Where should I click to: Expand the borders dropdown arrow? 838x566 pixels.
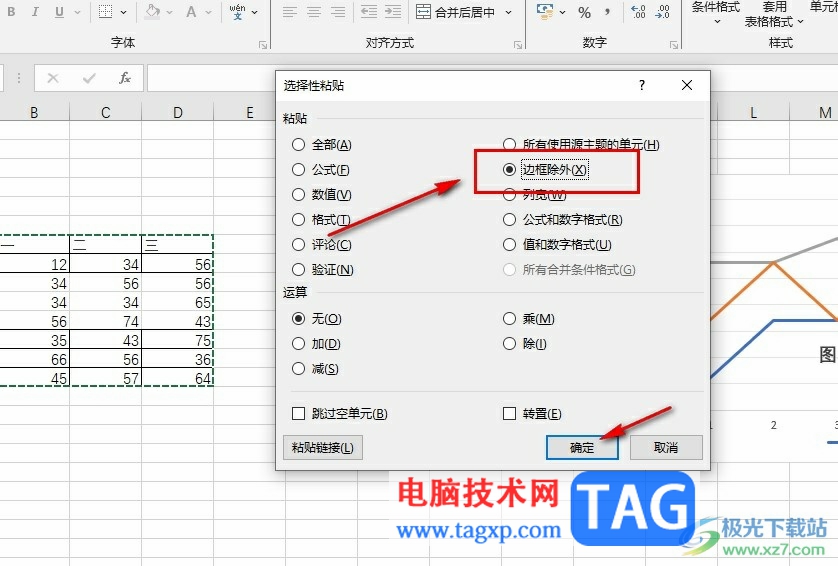tap(124, 12)
